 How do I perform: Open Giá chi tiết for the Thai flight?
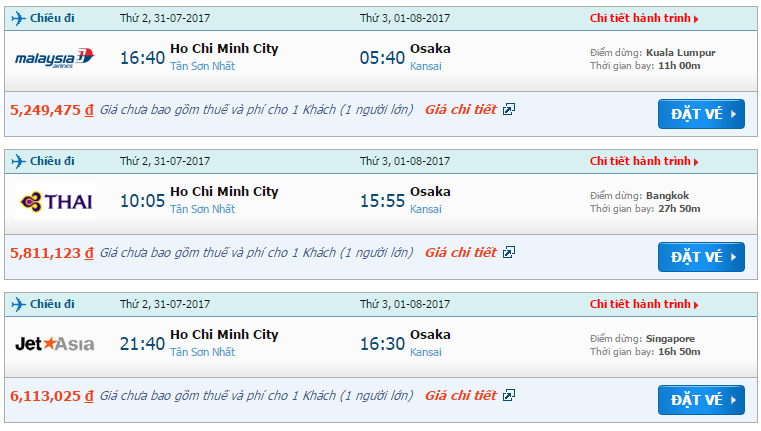pos(461,253)
